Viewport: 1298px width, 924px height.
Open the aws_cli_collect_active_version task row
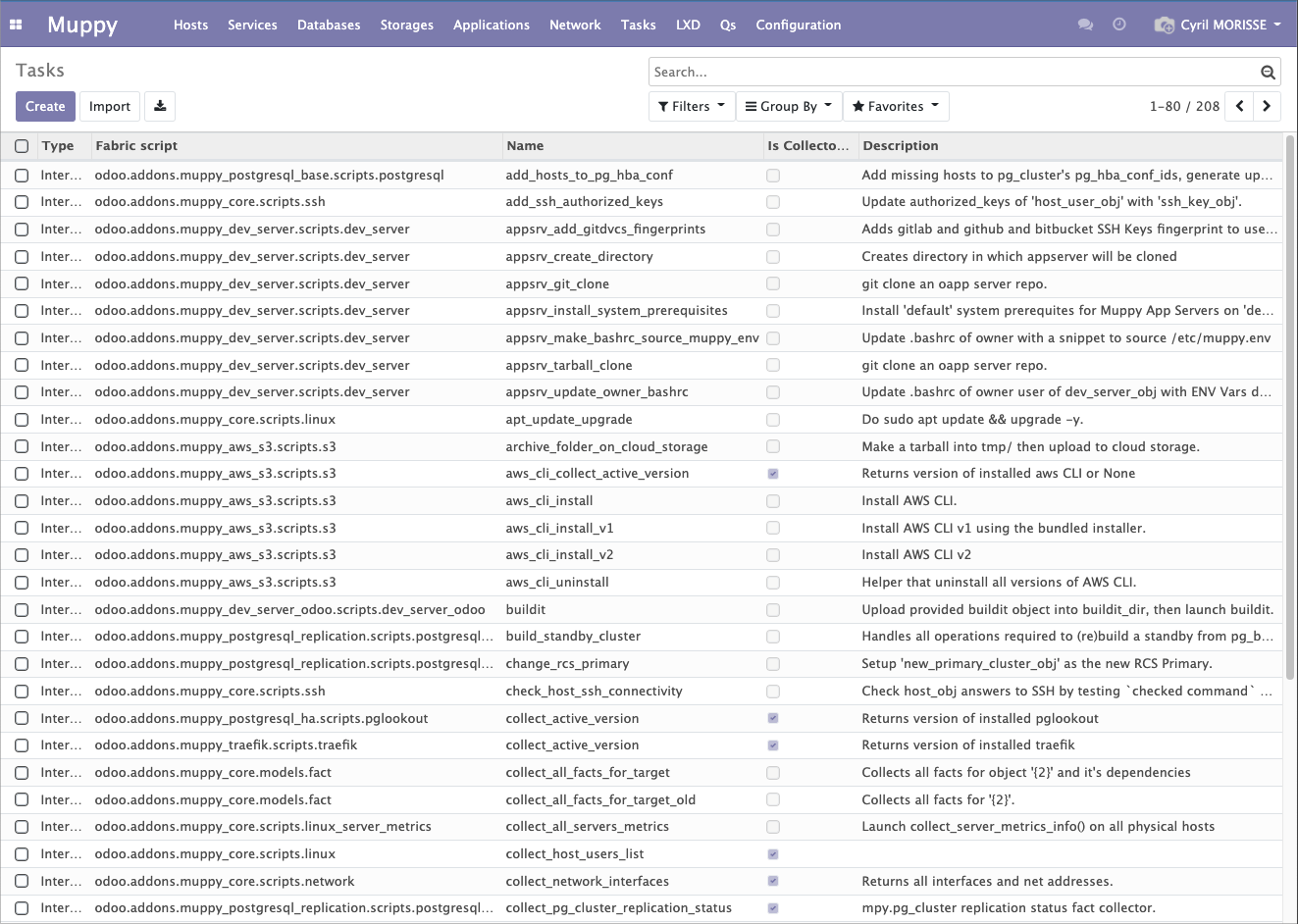click(x=642, y=474)
